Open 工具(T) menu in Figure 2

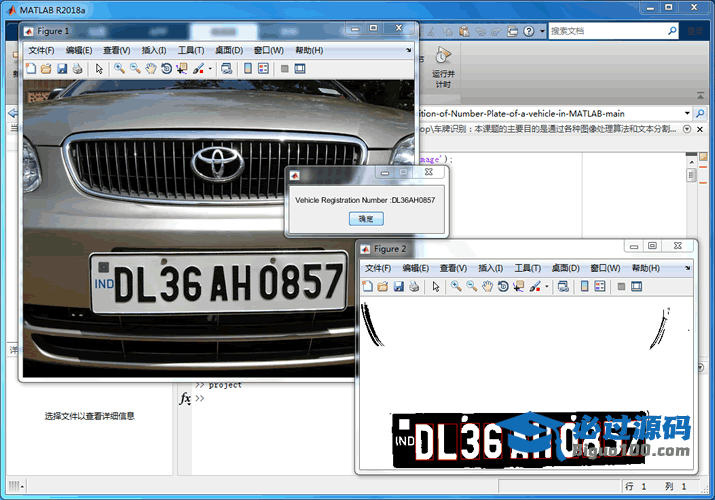[528, 268]
